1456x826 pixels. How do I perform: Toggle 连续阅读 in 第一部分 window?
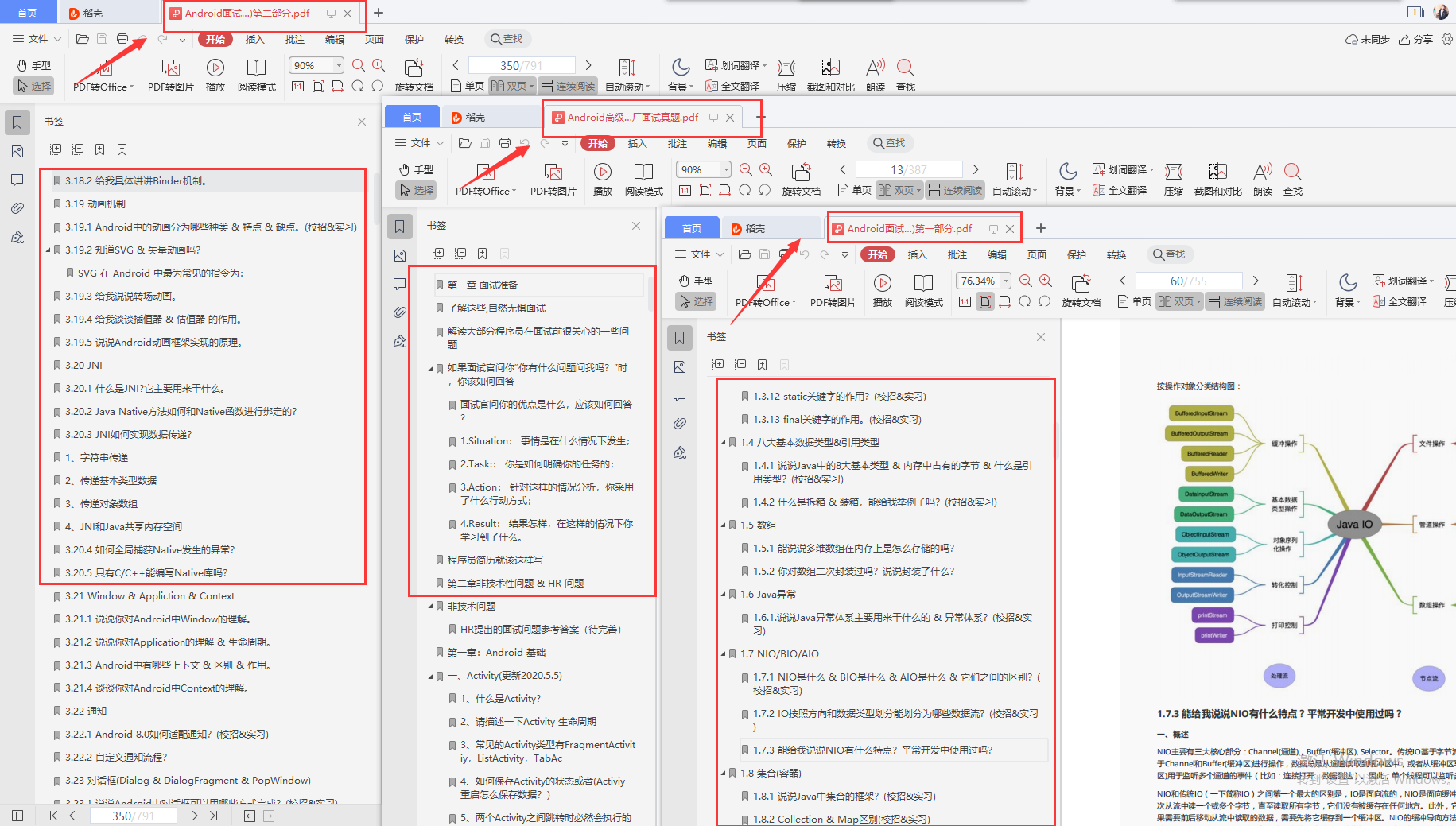click(1235, 301)
